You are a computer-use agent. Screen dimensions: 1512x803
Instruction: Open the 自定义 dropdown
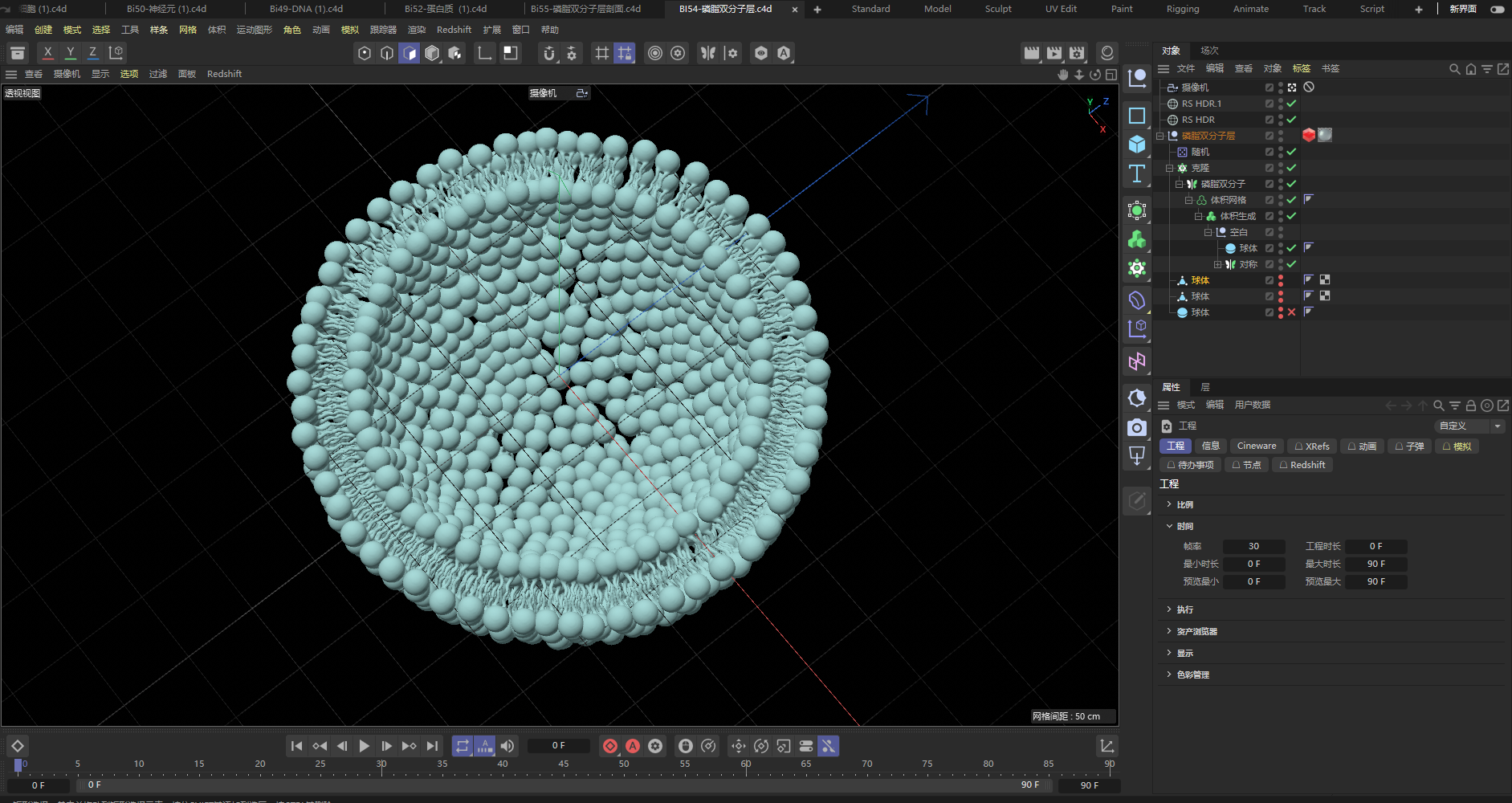pyautogui.click(x=1469, y=426)
